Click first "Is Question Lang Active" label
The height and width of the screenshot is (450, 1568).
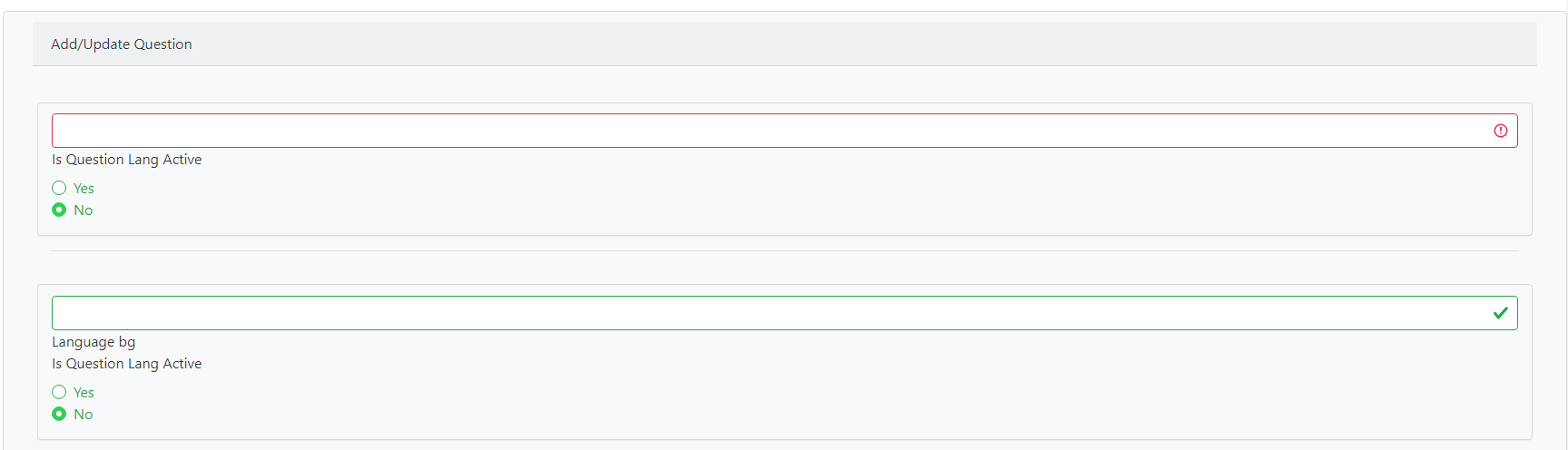coord(126,160)
